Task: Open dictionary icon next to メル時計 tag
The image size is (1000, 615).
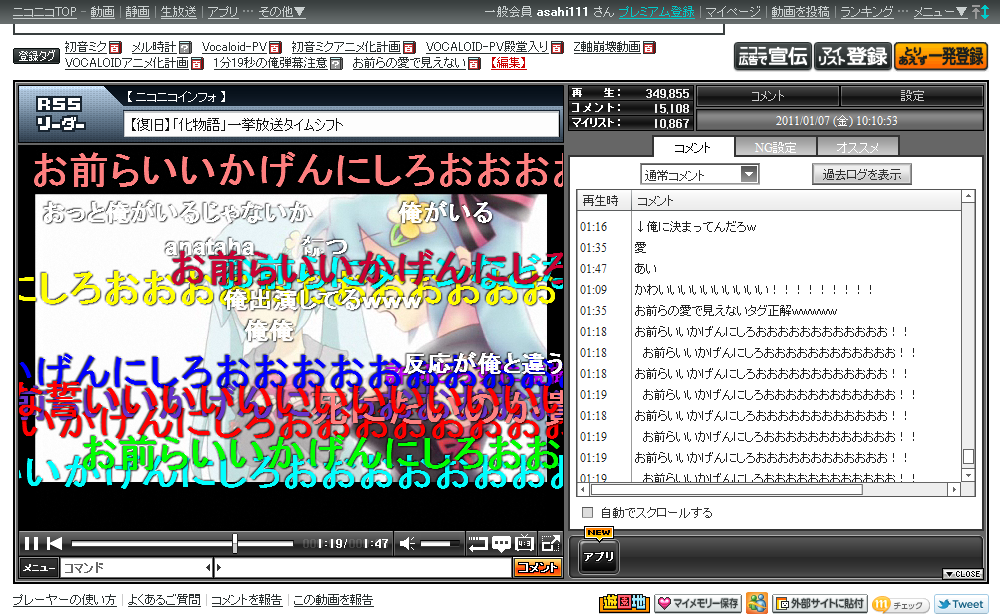Action: [x=185, y=47]
